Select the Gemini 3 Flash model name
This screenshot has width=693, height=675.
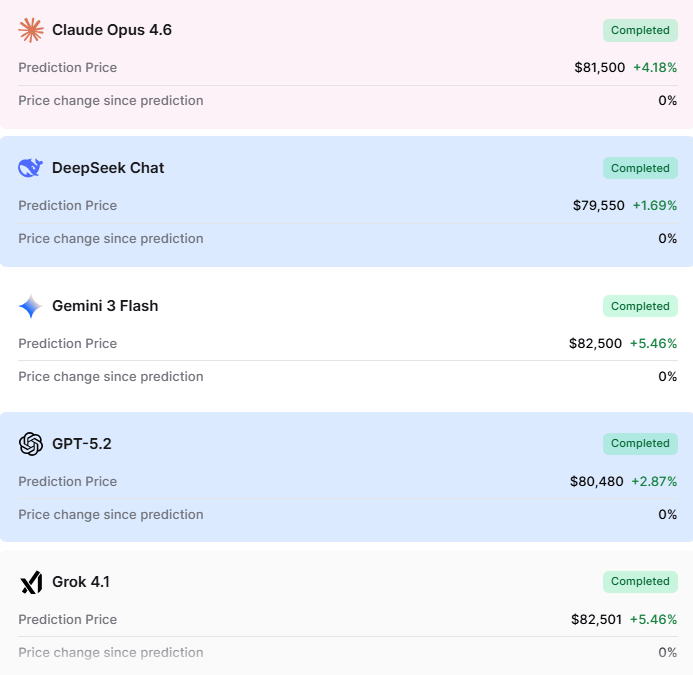[x=105, y=306]
